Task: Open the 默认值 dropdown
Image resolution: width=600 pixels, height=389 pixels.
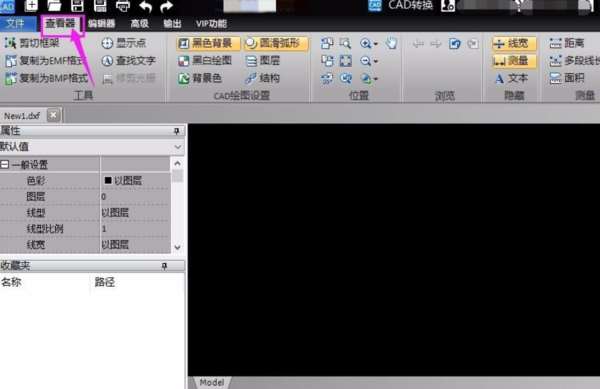Action: [178, 147]
